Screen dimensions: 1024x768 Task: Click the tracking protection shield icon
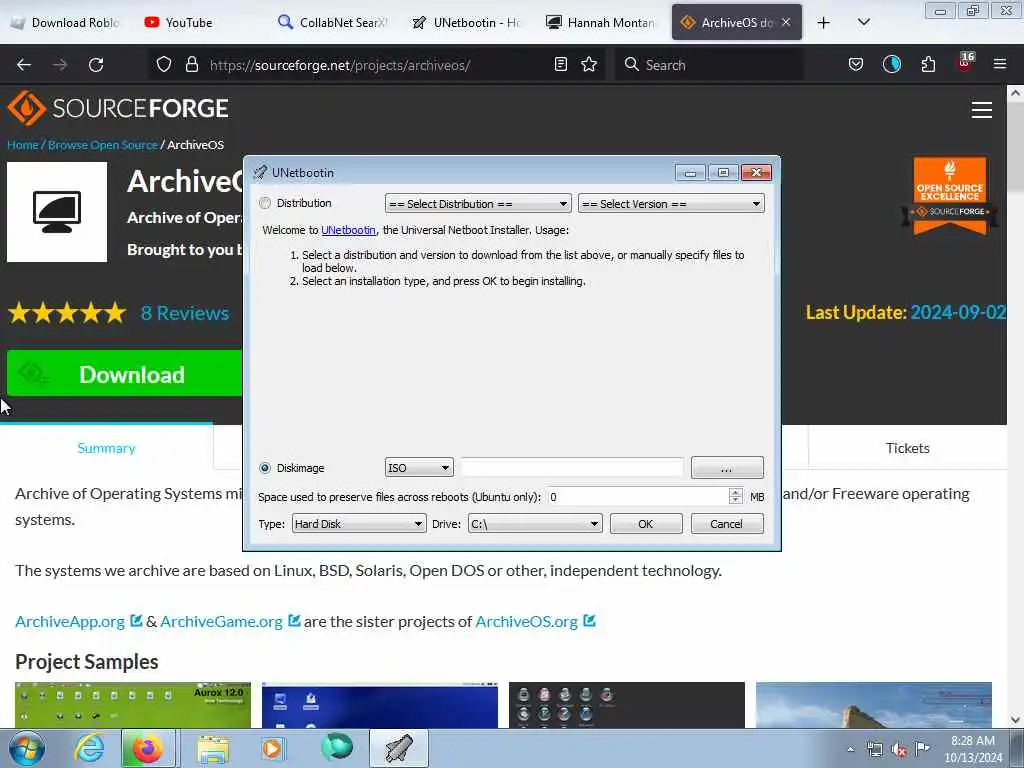[164, 64]
